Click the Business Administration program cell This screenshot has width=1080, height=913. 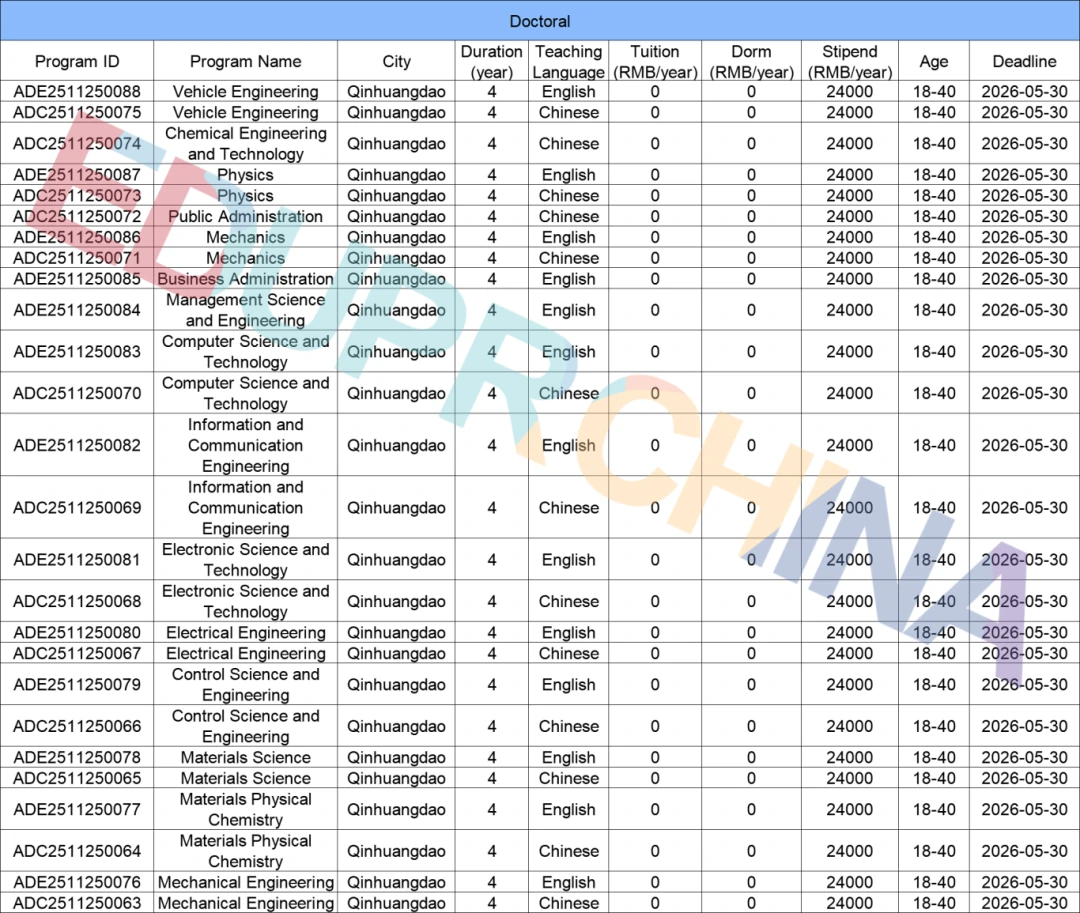pos(245,279)
